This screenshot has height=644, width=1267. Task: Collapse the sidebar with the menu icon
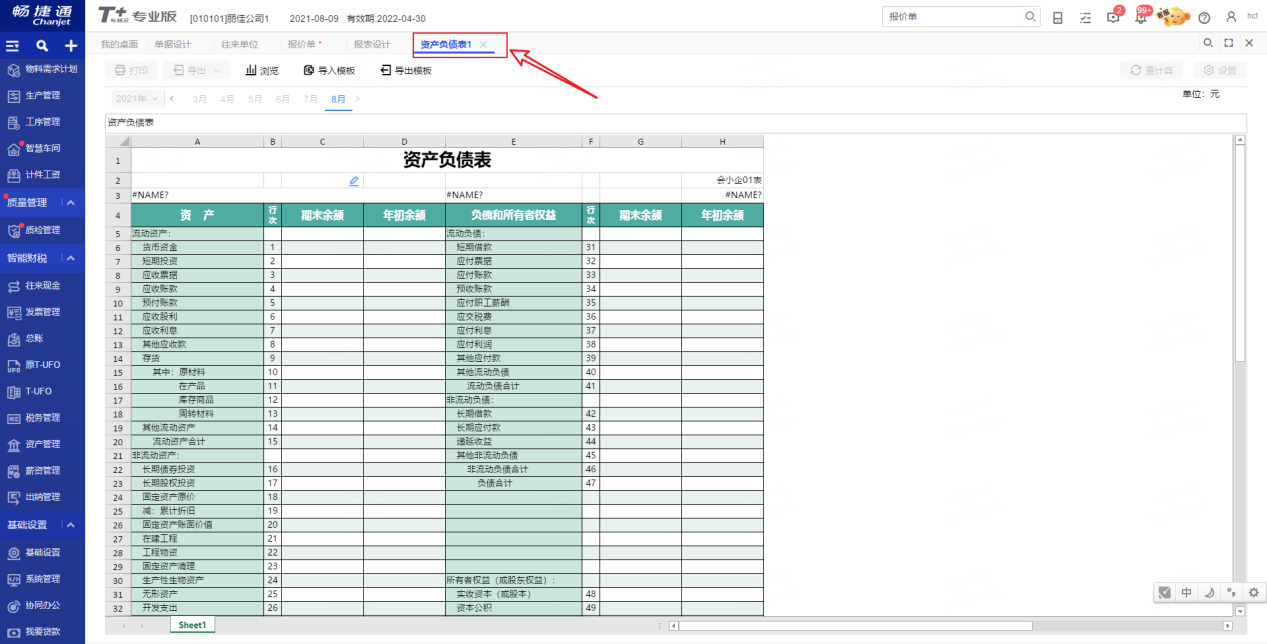[13, 46]
